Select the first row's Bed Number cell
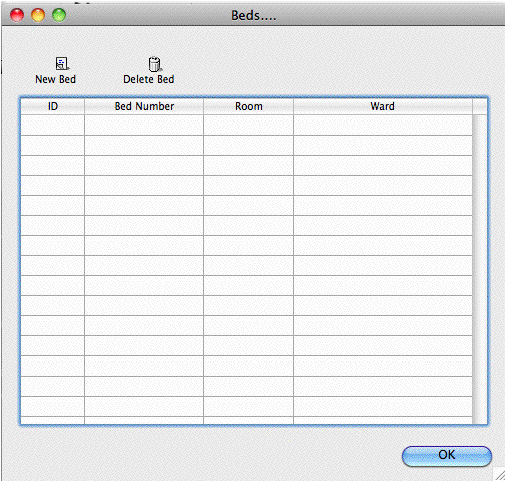Screen dimensions: 507x481 pos(144,125)
